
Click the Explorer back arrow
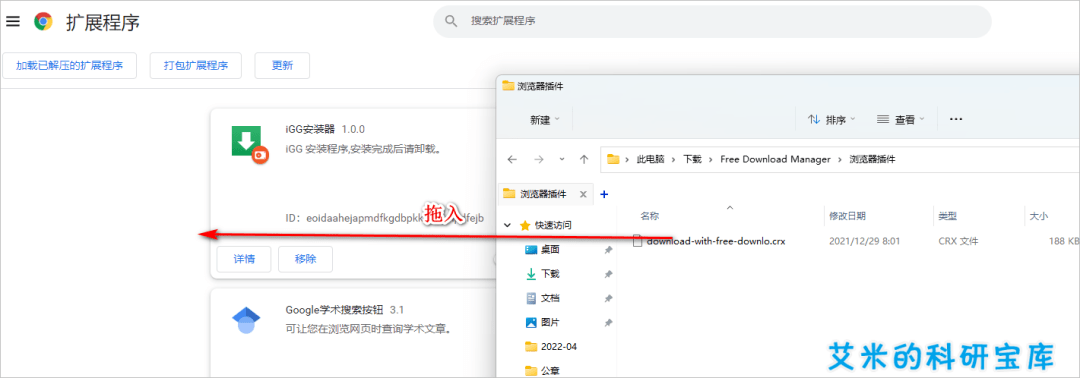(x=512, y=159)
